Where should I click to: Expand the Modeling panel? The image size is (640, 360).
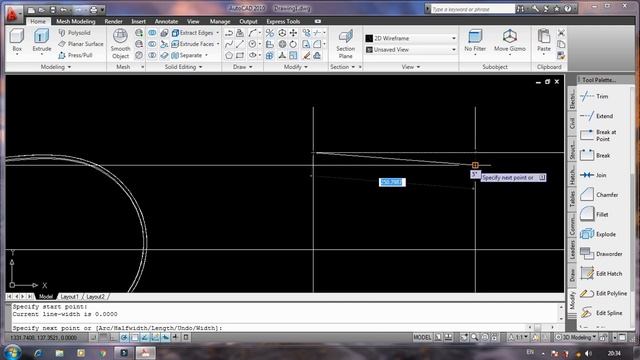pyautogui.click(x=56, y=67)
